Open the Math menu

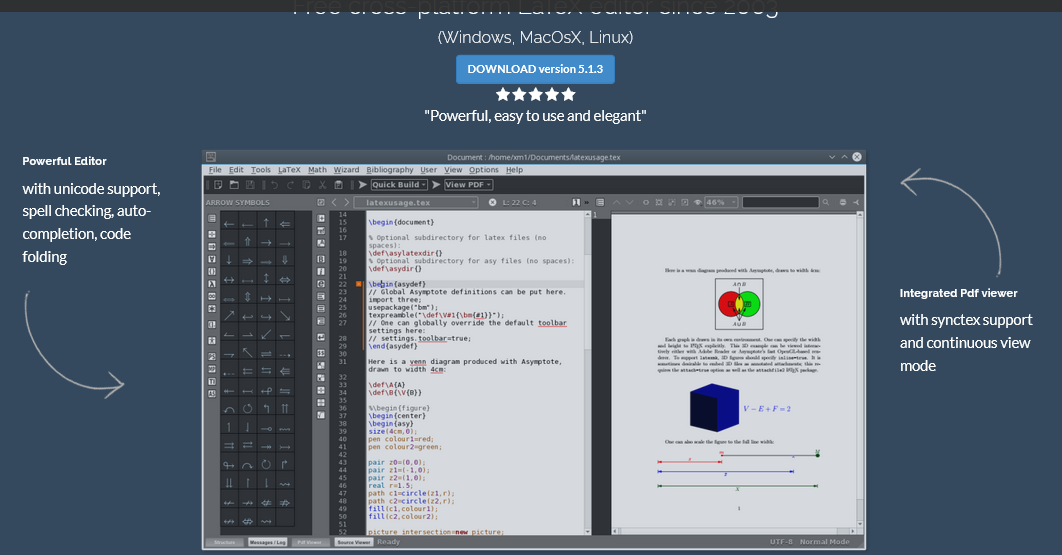click(318, 169)
